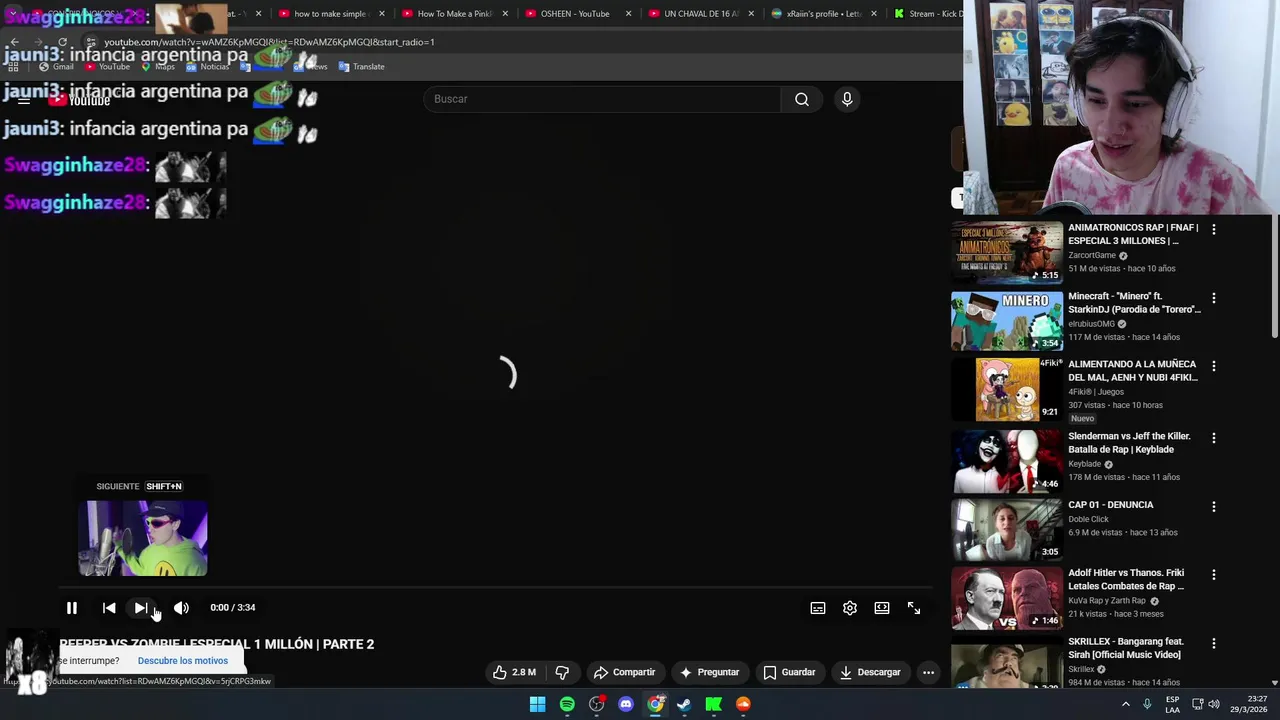
Task: Switch to 'UN CHAVAL DE 16' tab
Action: [702, 14]
